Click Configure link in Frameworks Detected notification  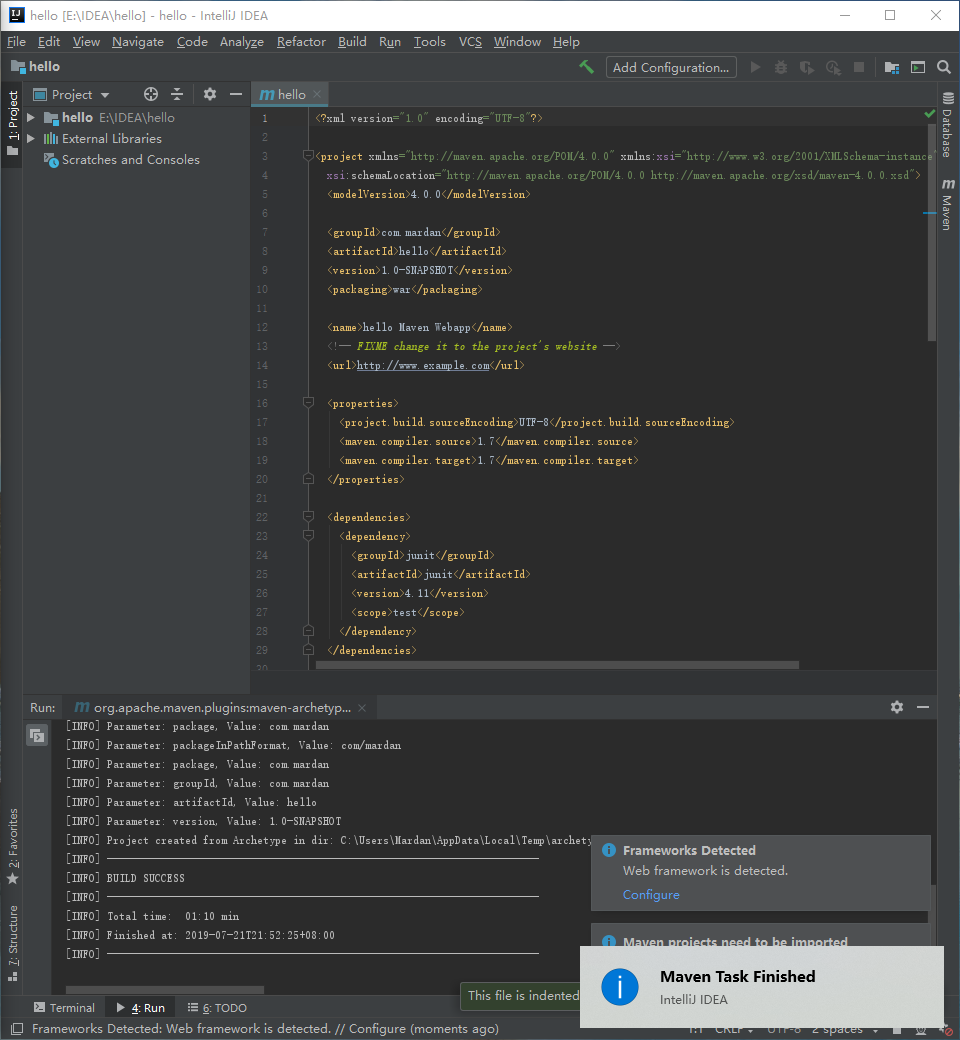651,895
